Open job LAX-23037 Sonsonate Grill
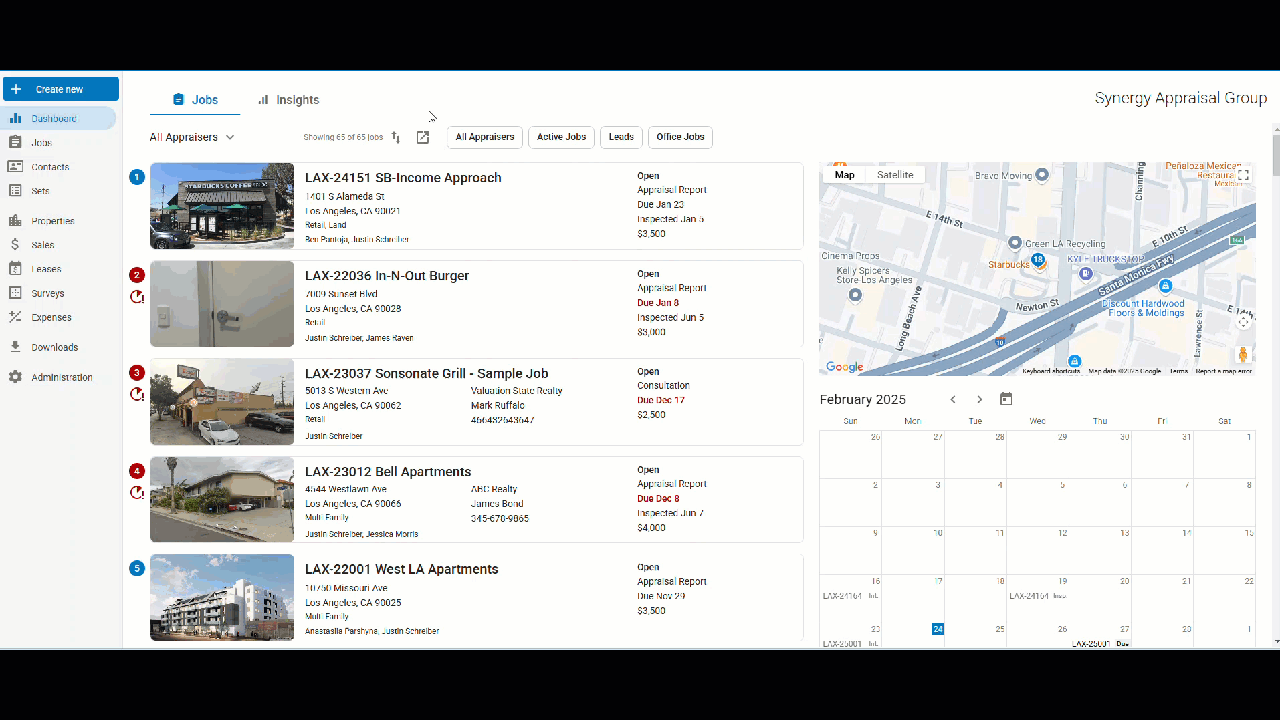Image resolution: width=1280 pixels, height=720 pixels. (x=427, y=374)
